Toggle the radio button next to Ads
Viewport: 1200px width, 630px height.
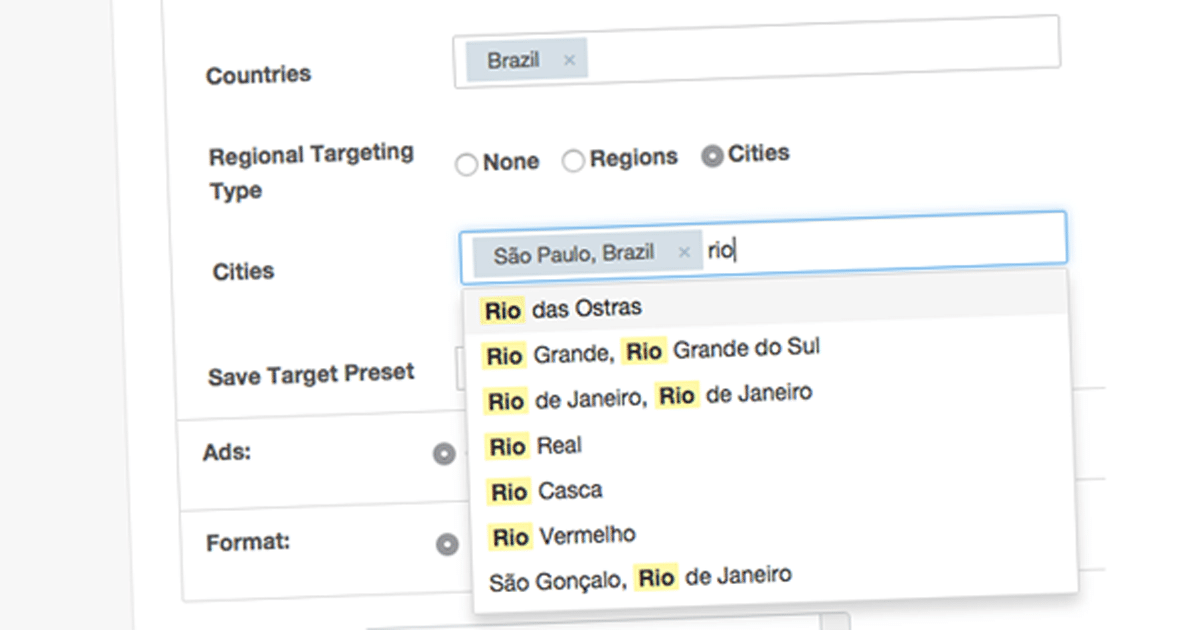[444, 455]
